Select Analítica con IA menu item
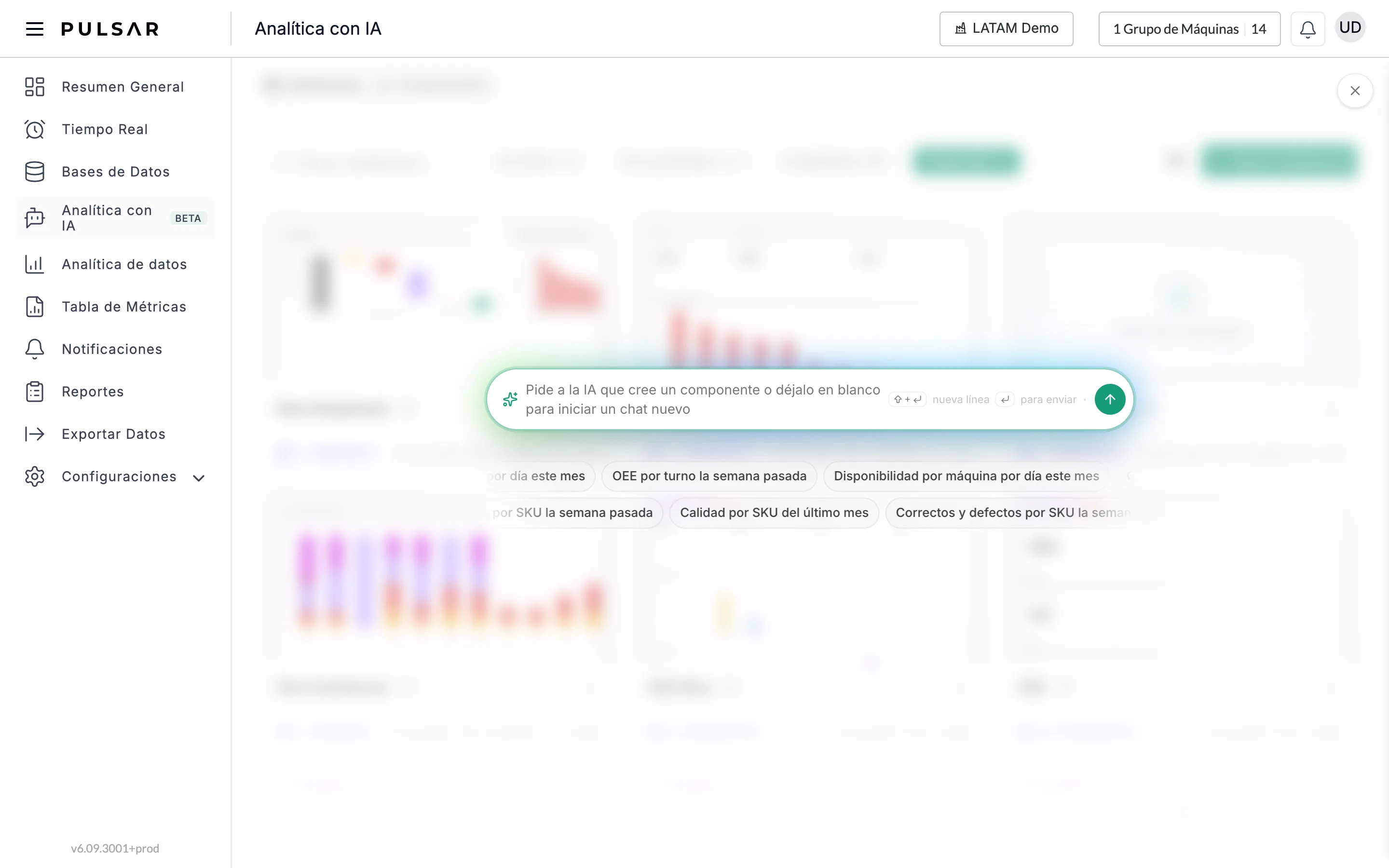The width and height of the screenshot is (1389, 868). [115, 218]
